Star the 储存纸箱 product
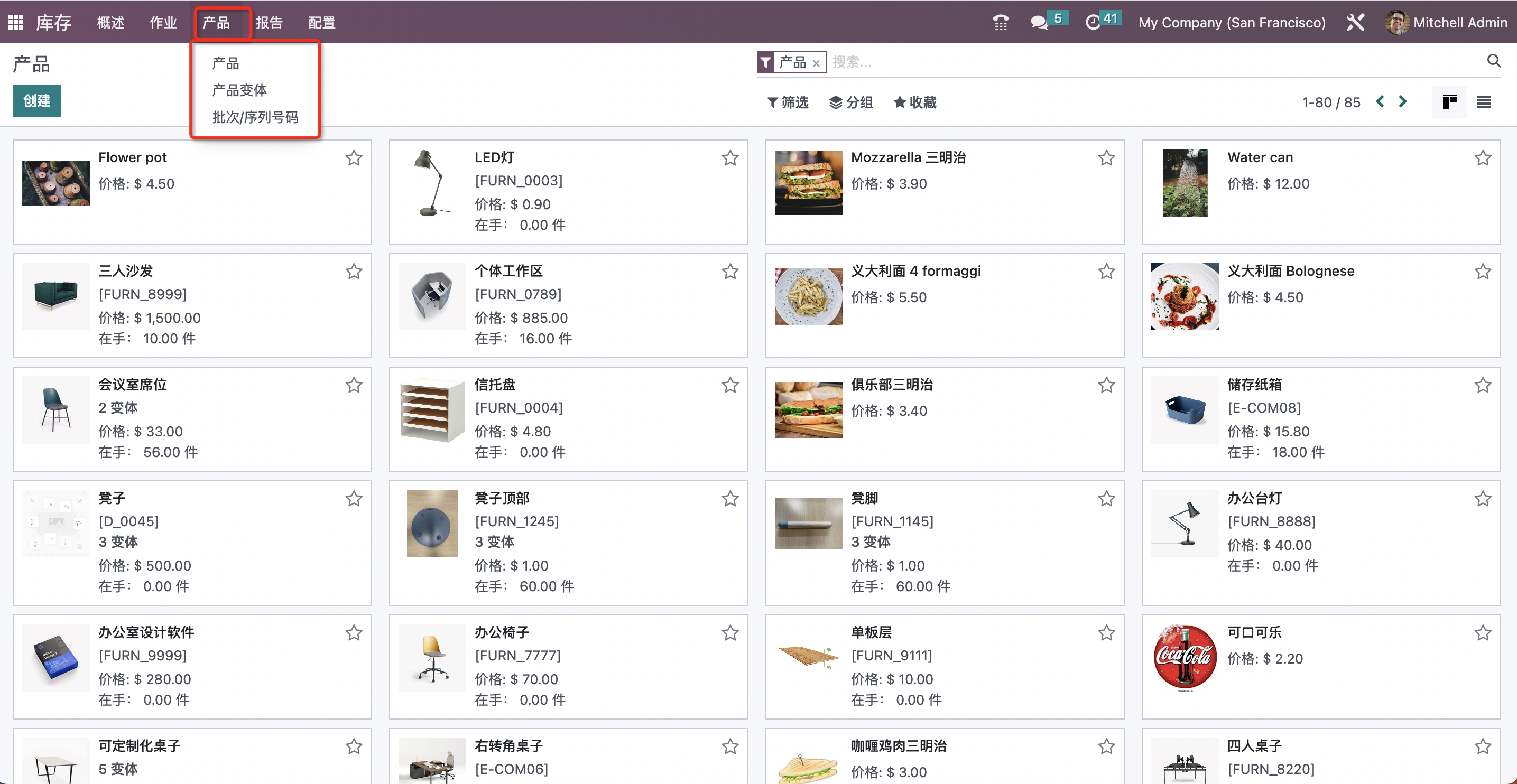The height and width of the screenshot is (784, 1517). coord(1482,385)
